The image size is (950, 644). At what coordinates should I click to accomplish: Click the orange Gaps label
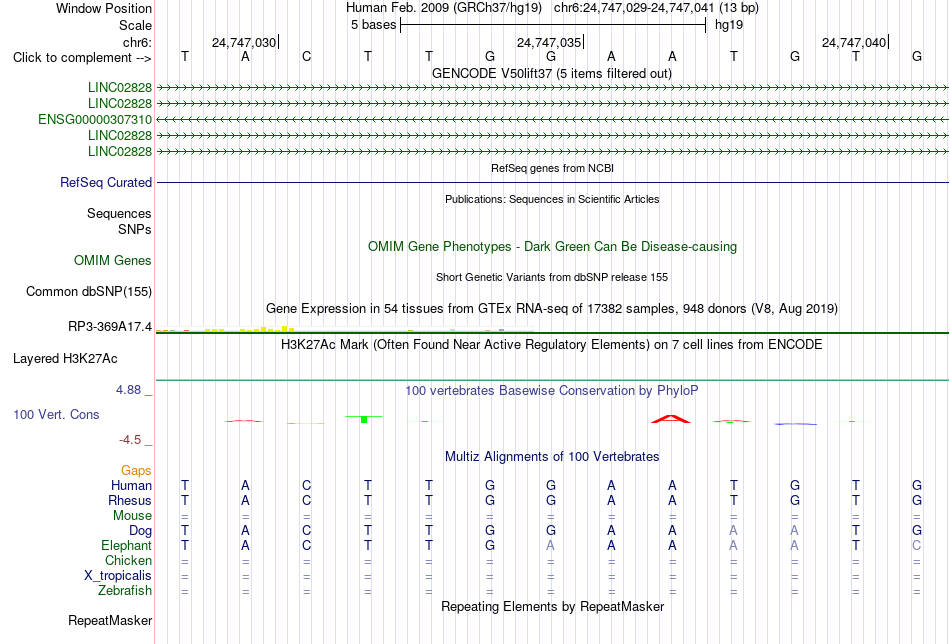click(136, 471)
